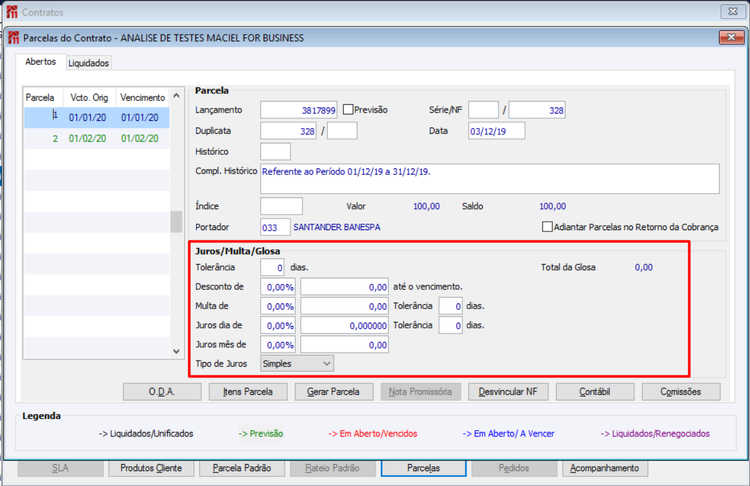Click the parcel list scrollbar thumb

[x=176, y=221]
